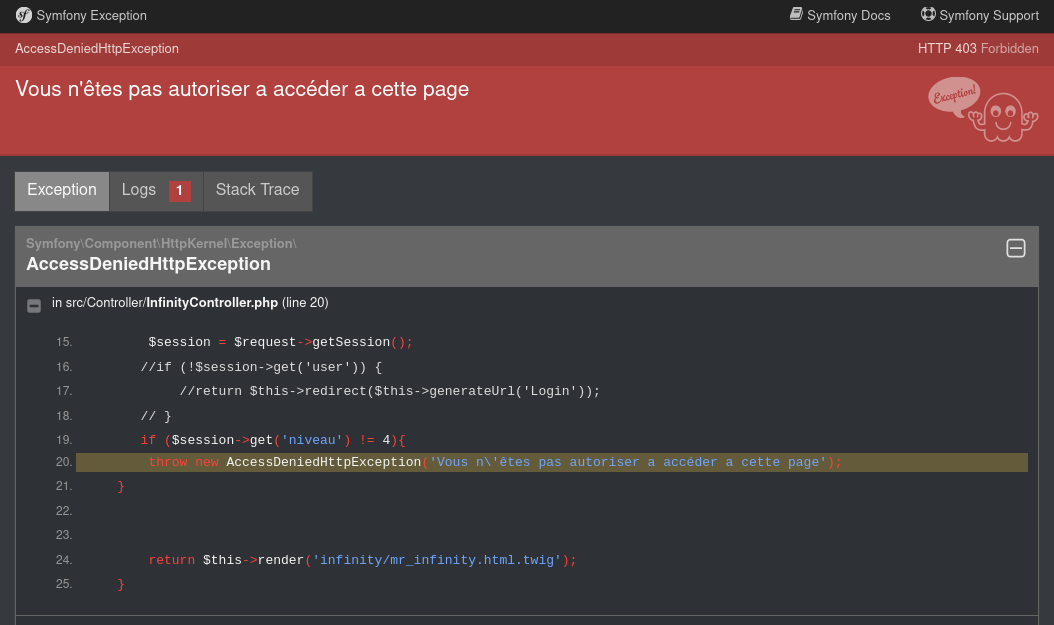This screenshot has width=1054, height=625.
Task: Switch to the Stack Trace tab
Action: [257, 190]
